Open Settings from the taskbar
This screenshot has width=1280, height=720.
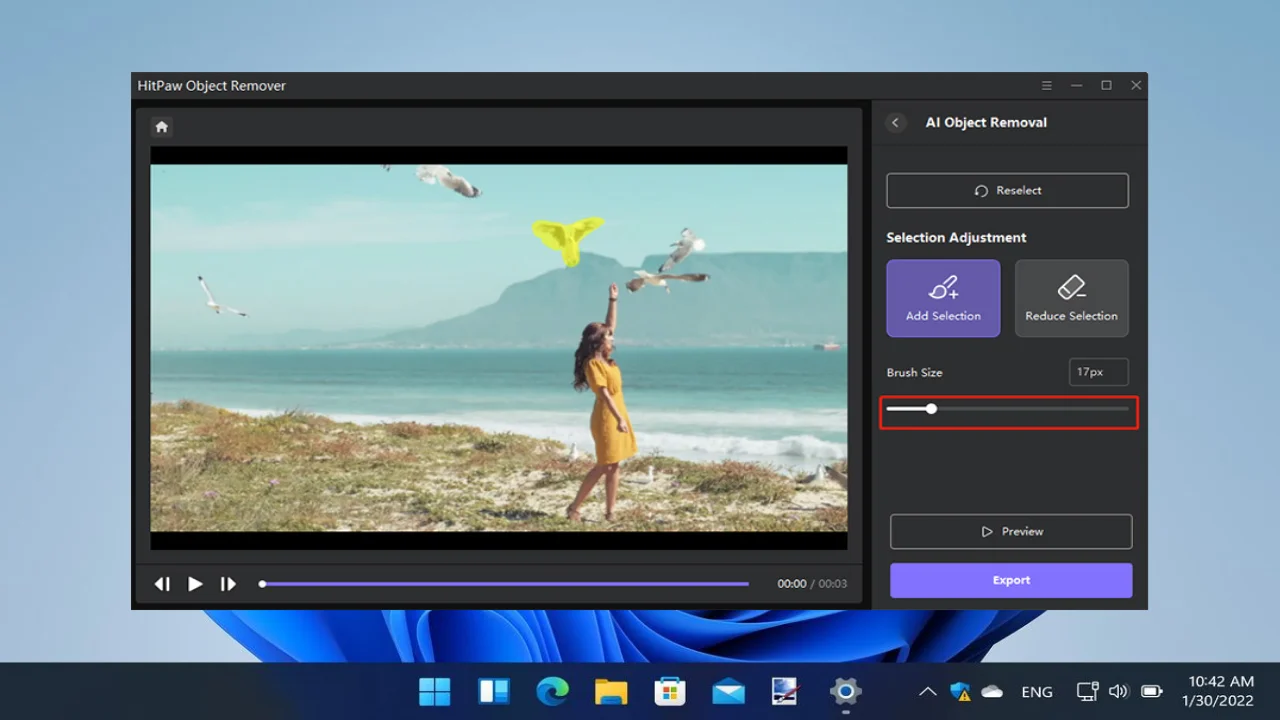pyautogui.click(x=845, y=691)
